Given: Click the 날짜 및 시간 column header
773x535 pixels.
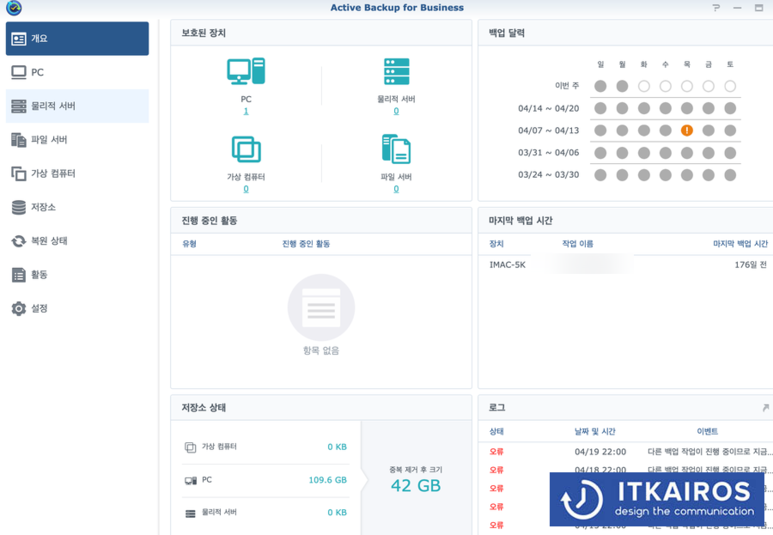Looking at the screenshot, I should pyautogui.click(x=595, y=431).
